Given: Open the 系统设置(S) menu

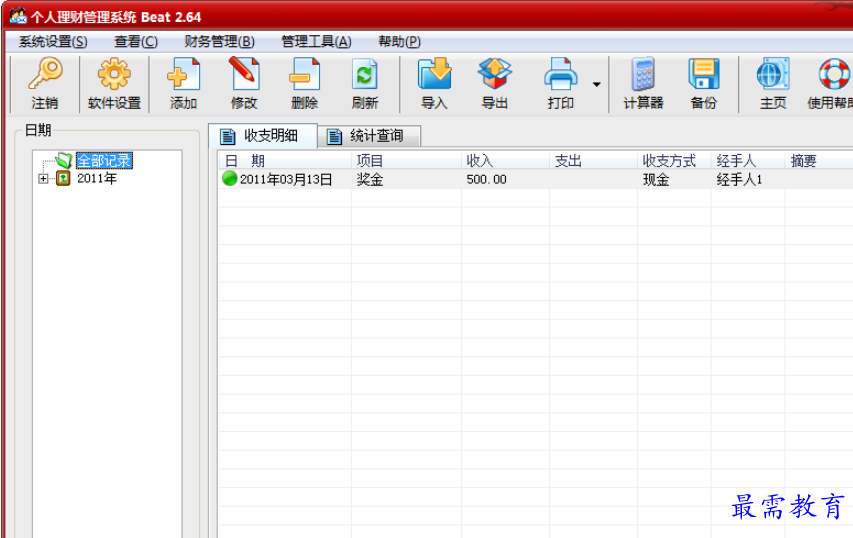Looking at the screenshot, I should tap(53, 42).
